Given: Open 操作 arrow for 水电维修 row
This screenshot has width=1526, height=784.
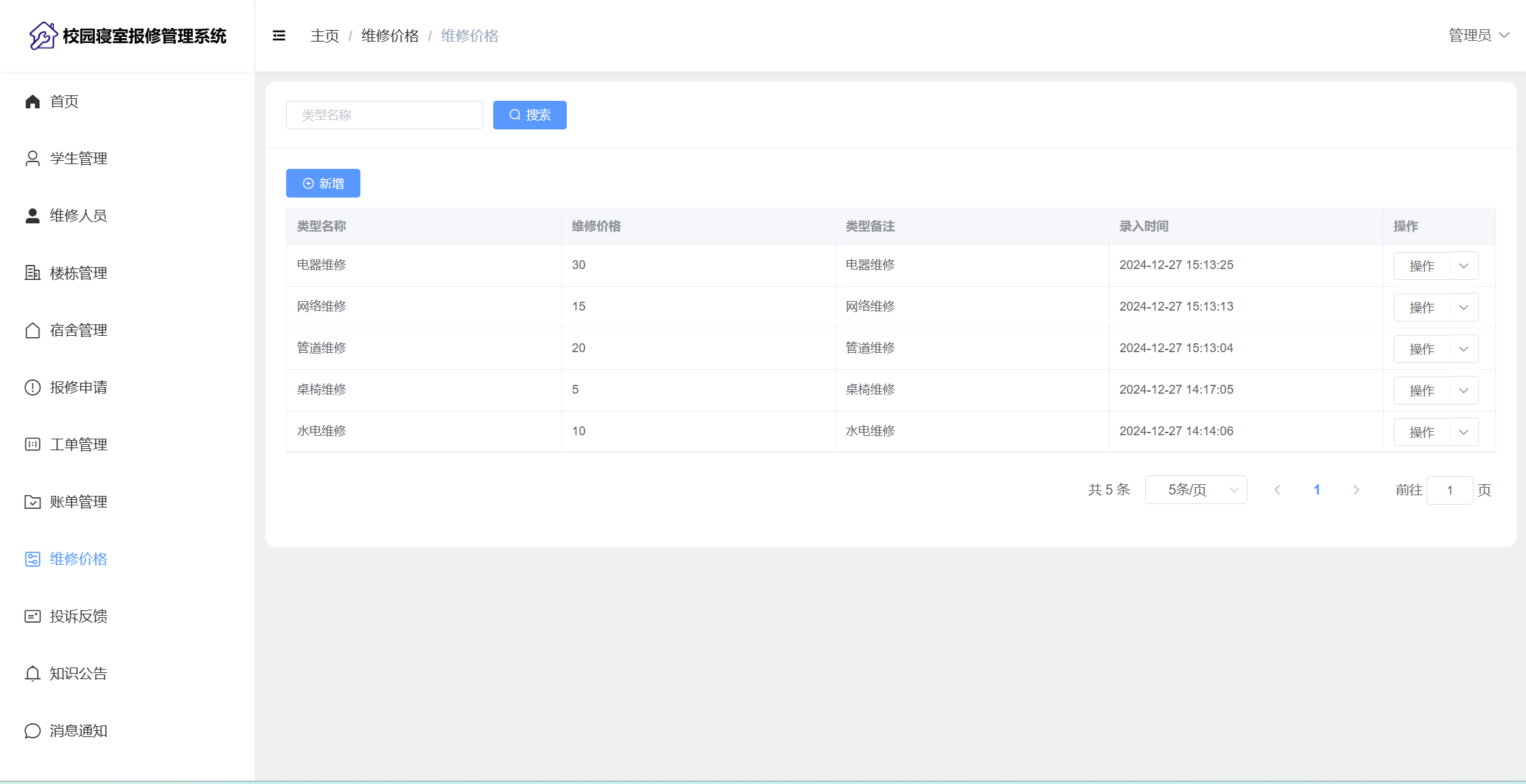Looking at the screenshot, I should click(1463, 432).
